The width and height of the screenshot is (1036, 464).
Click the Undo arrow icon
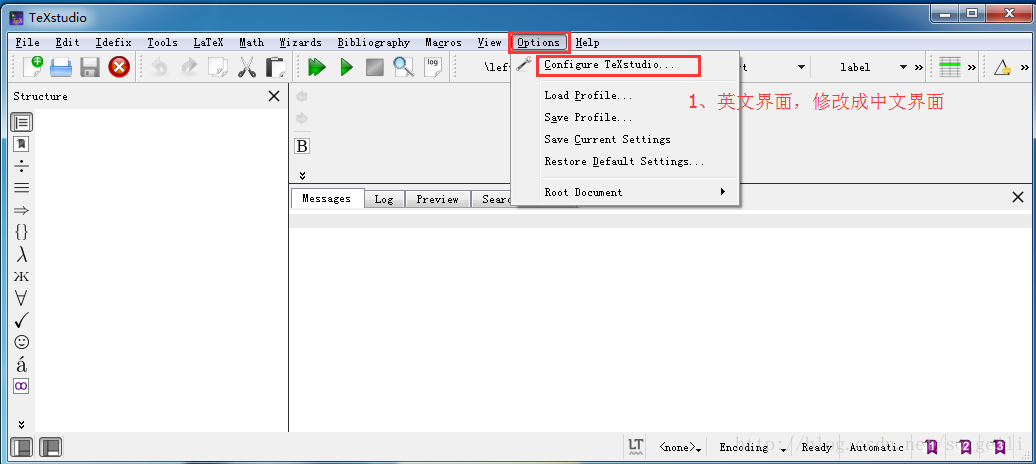coord(159,67)
